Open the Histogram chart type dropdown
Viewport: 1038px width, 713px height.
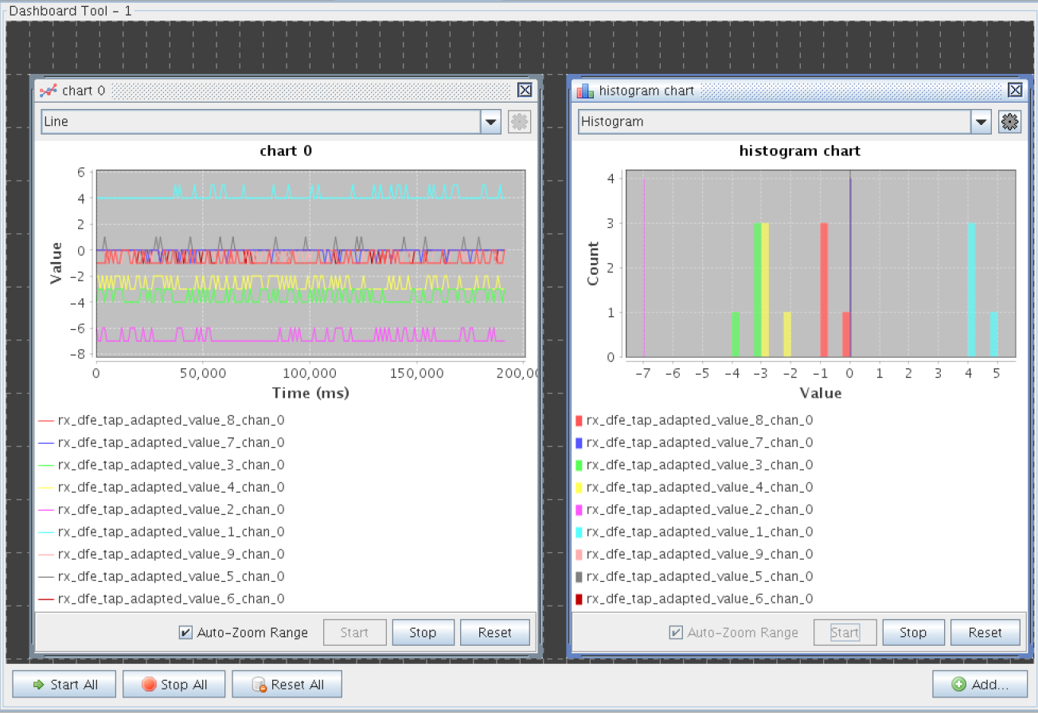[x=980, y=122]
